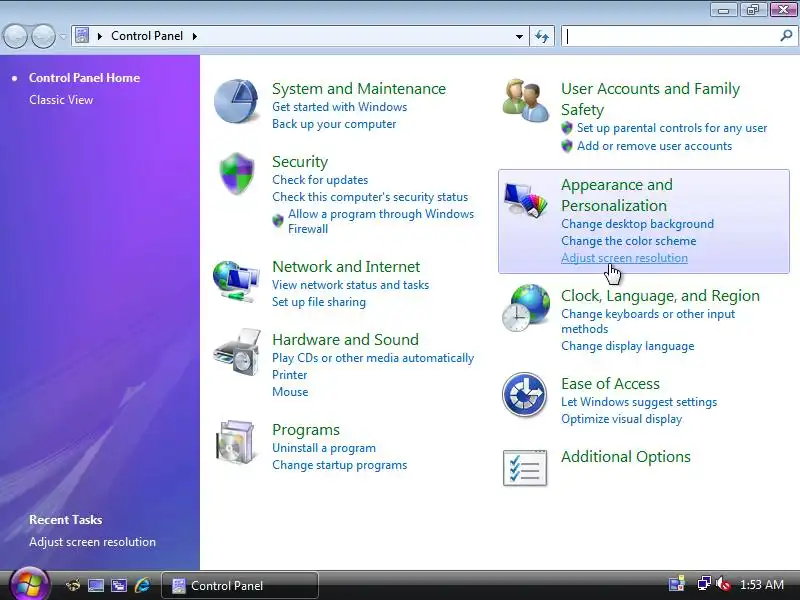Open the Security heading link
This screenshot has width=800, height=600.
point(300,162)
